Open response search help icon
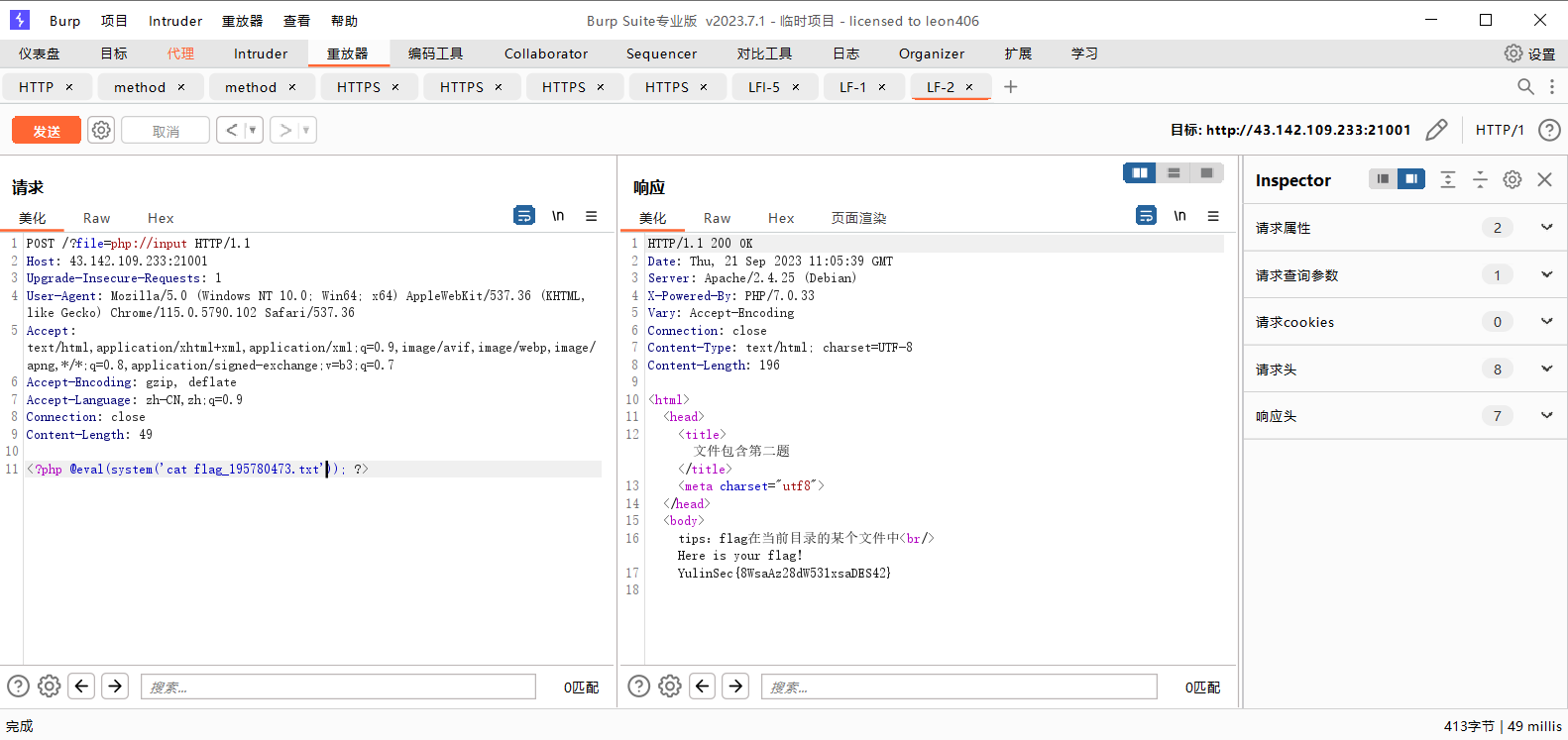This screenshot has width=1568, height=740. pos(639,686)
